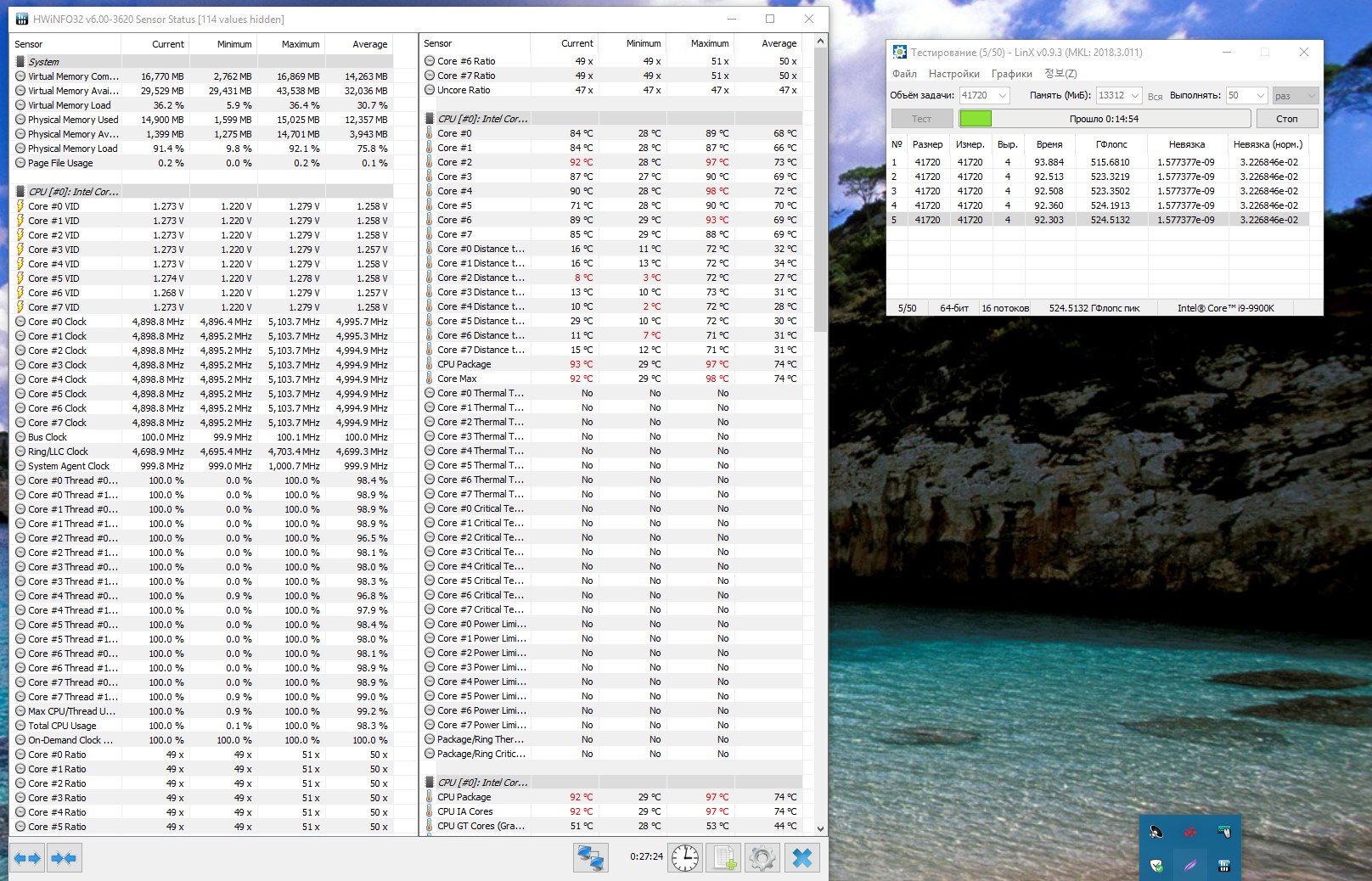Click the purple feather tray icon

click(1189, 866)
